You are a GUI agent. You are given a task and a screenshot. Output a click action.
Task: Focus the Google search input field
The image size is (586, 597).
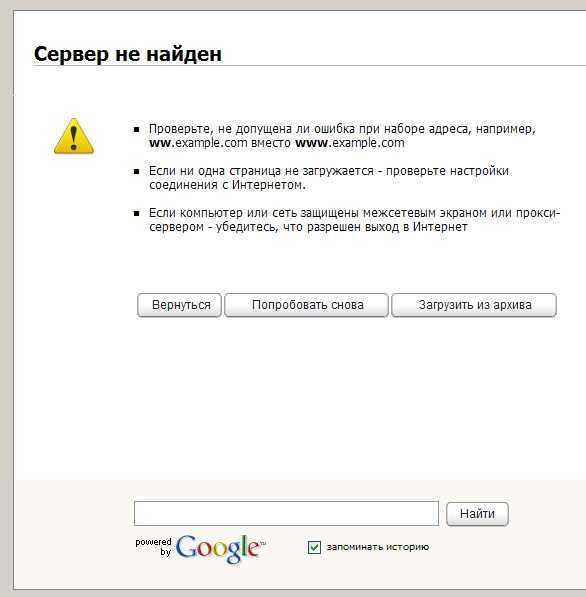click(286, 513)
